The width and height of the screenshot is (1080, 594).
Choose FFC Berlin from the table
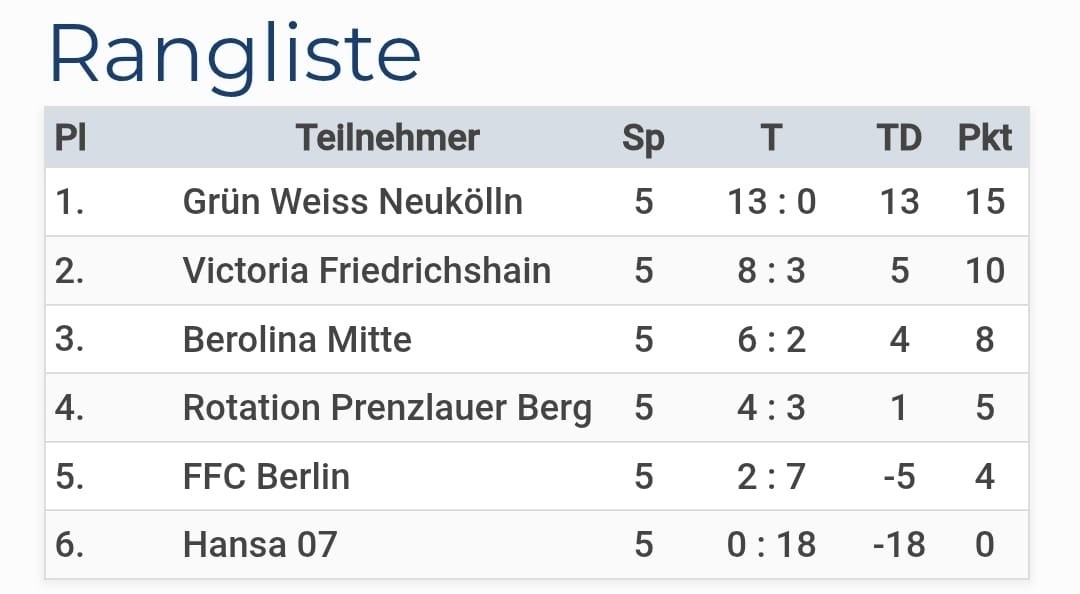(x=266, y=476)
